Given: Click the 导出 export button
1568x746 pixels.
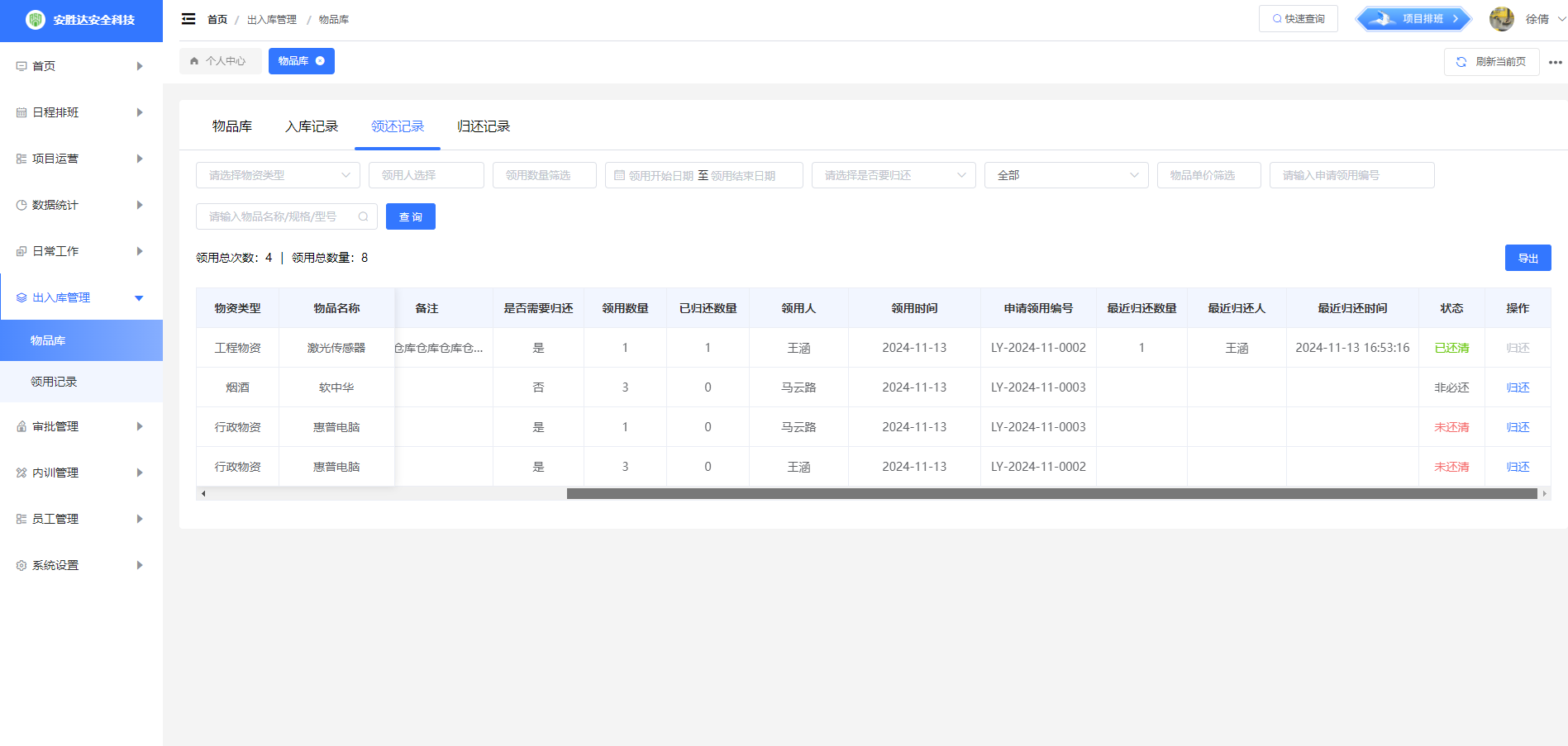Looking at the screenshot, I should point(1527,258).
